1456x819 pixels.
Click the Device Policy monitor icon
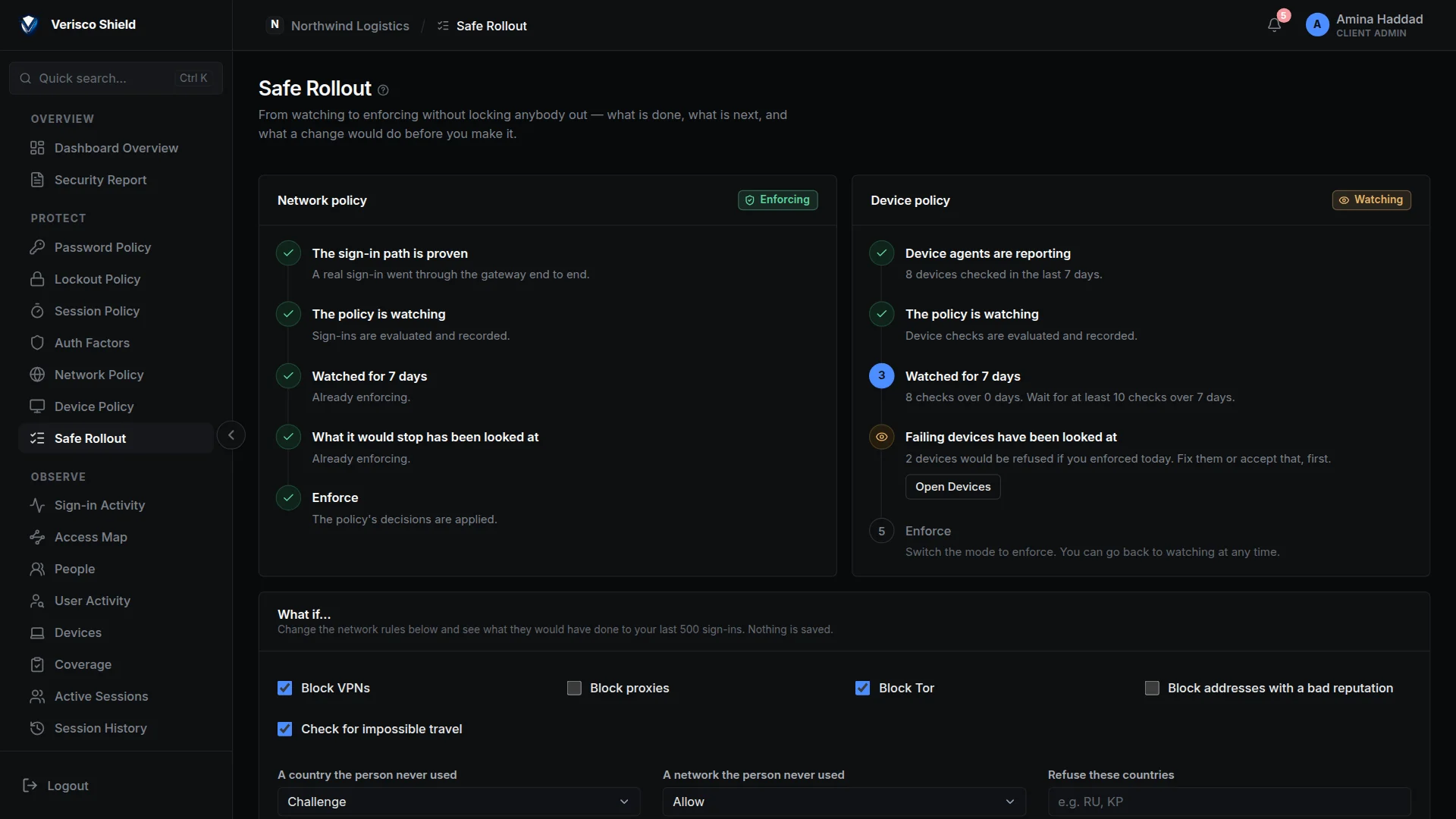point(37,406)
